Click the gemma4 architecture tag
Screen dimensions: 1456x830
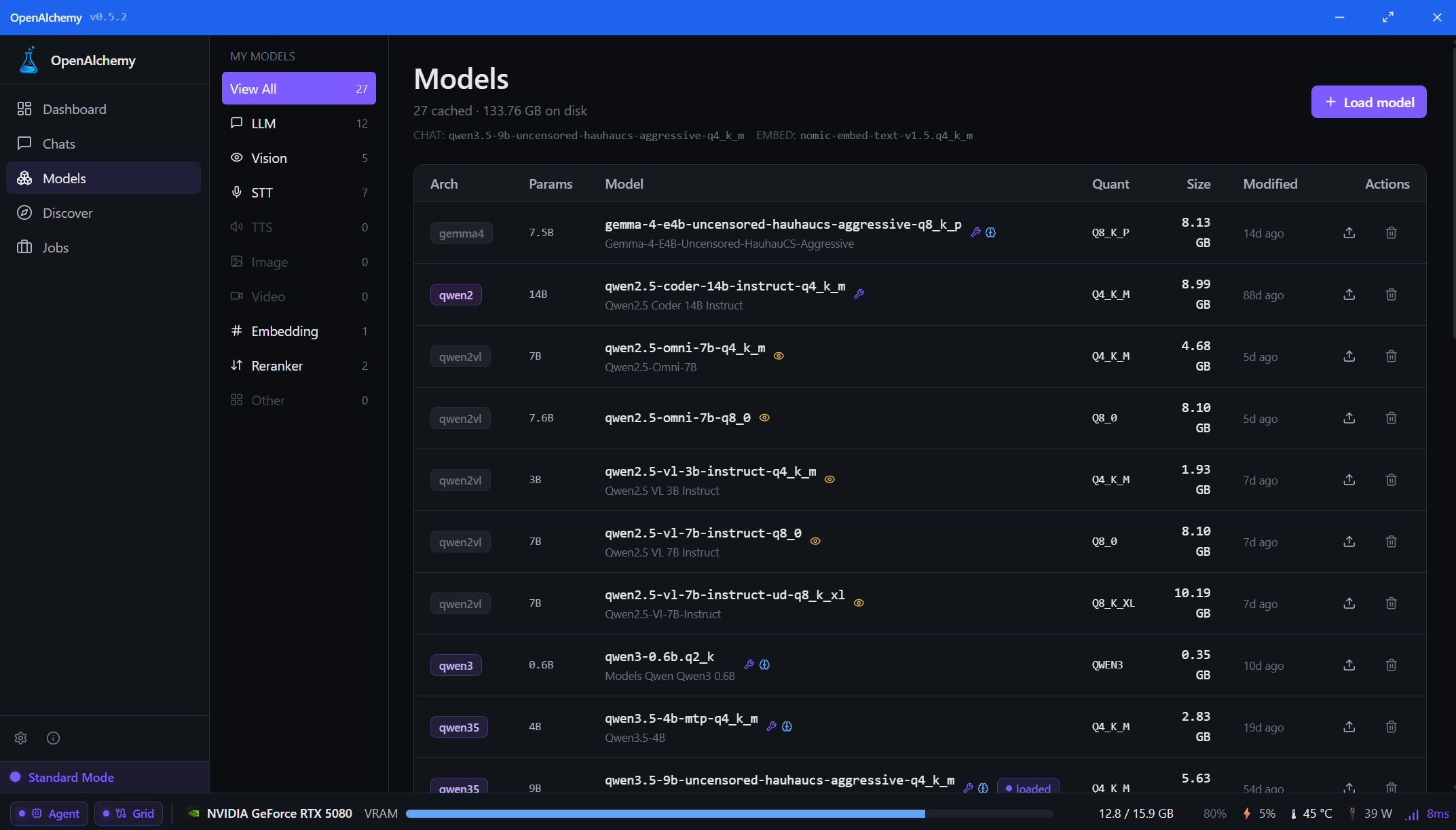coord(462,233)
